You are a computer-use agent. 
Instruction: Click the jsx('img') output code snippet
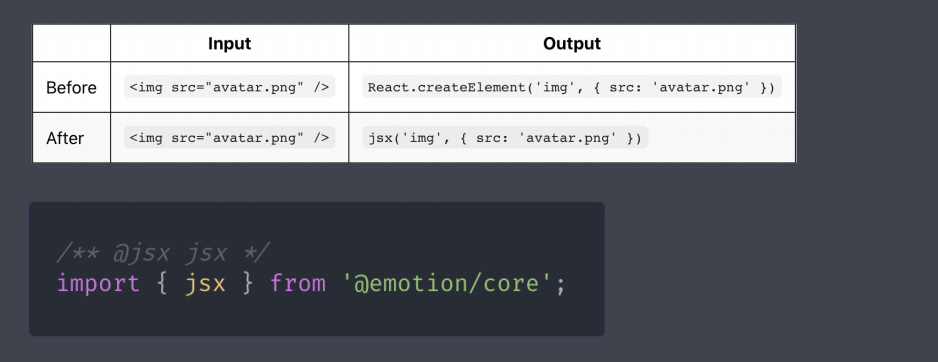click(x=505, y=138)
